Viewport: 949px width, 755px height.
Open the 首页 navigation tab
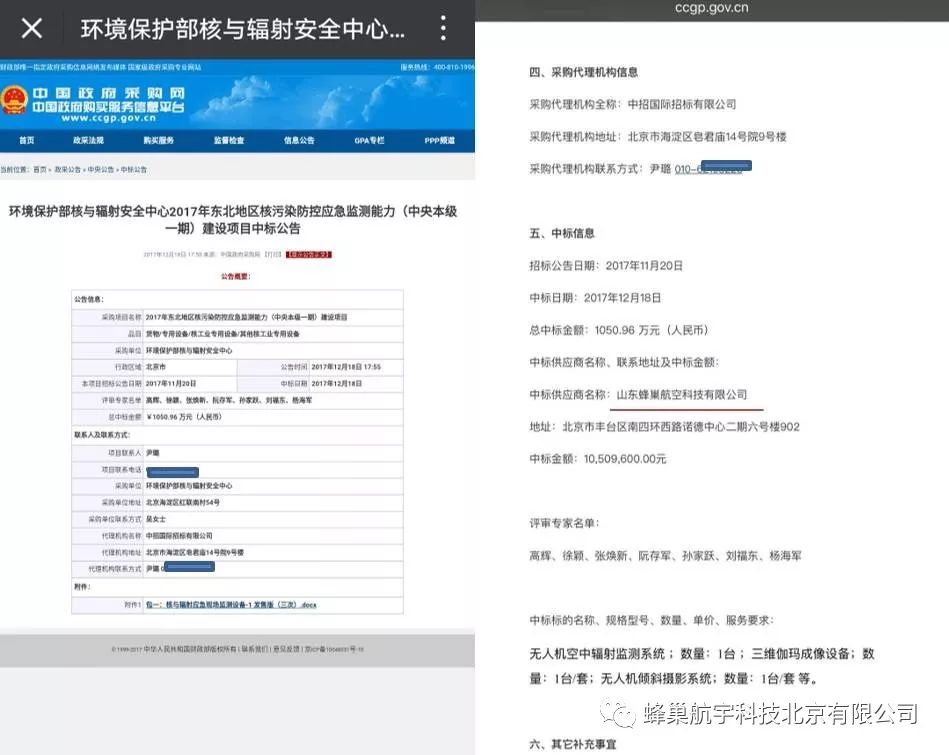pos(27,141)
